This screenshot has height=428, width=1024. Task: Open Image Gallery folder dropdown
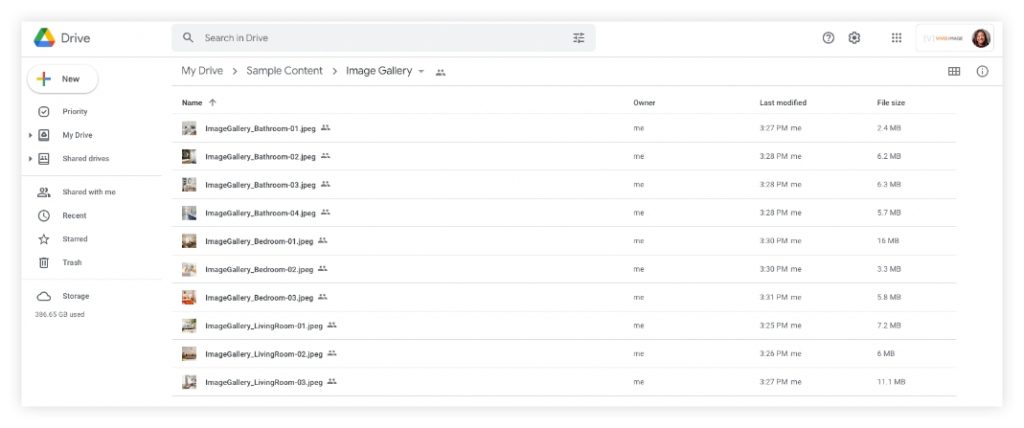(421, 72)
